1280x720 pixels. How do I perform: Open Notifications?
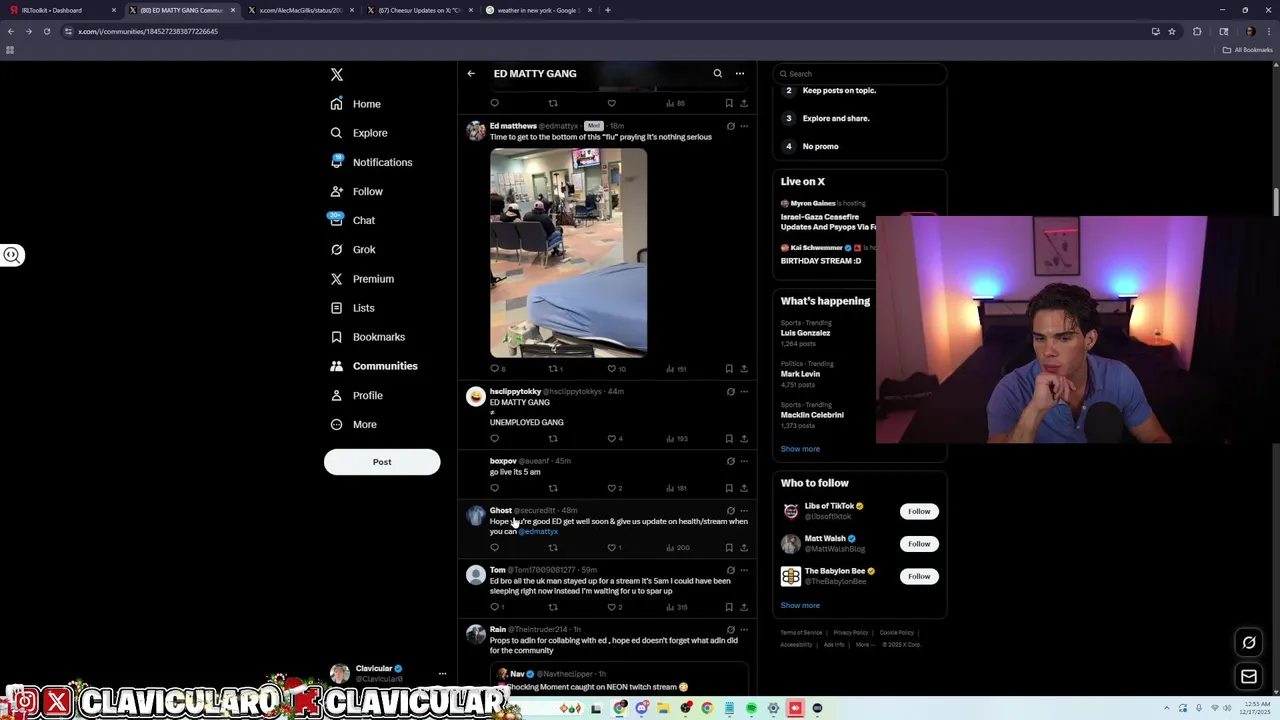pyautogui.click(x=371, y=162)
